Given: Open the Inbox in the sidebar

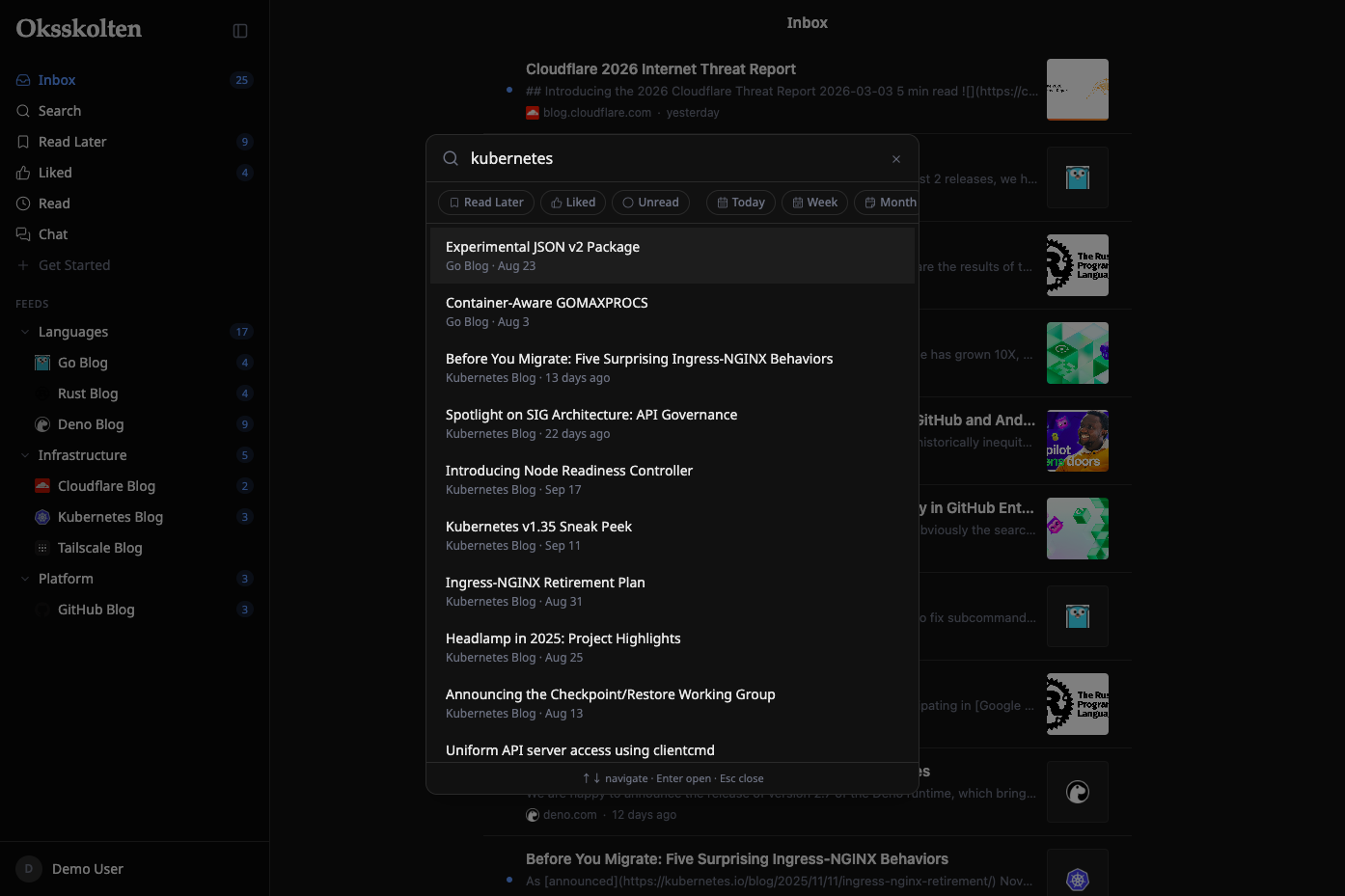Looking at the screenshot, I should [134, 80].
